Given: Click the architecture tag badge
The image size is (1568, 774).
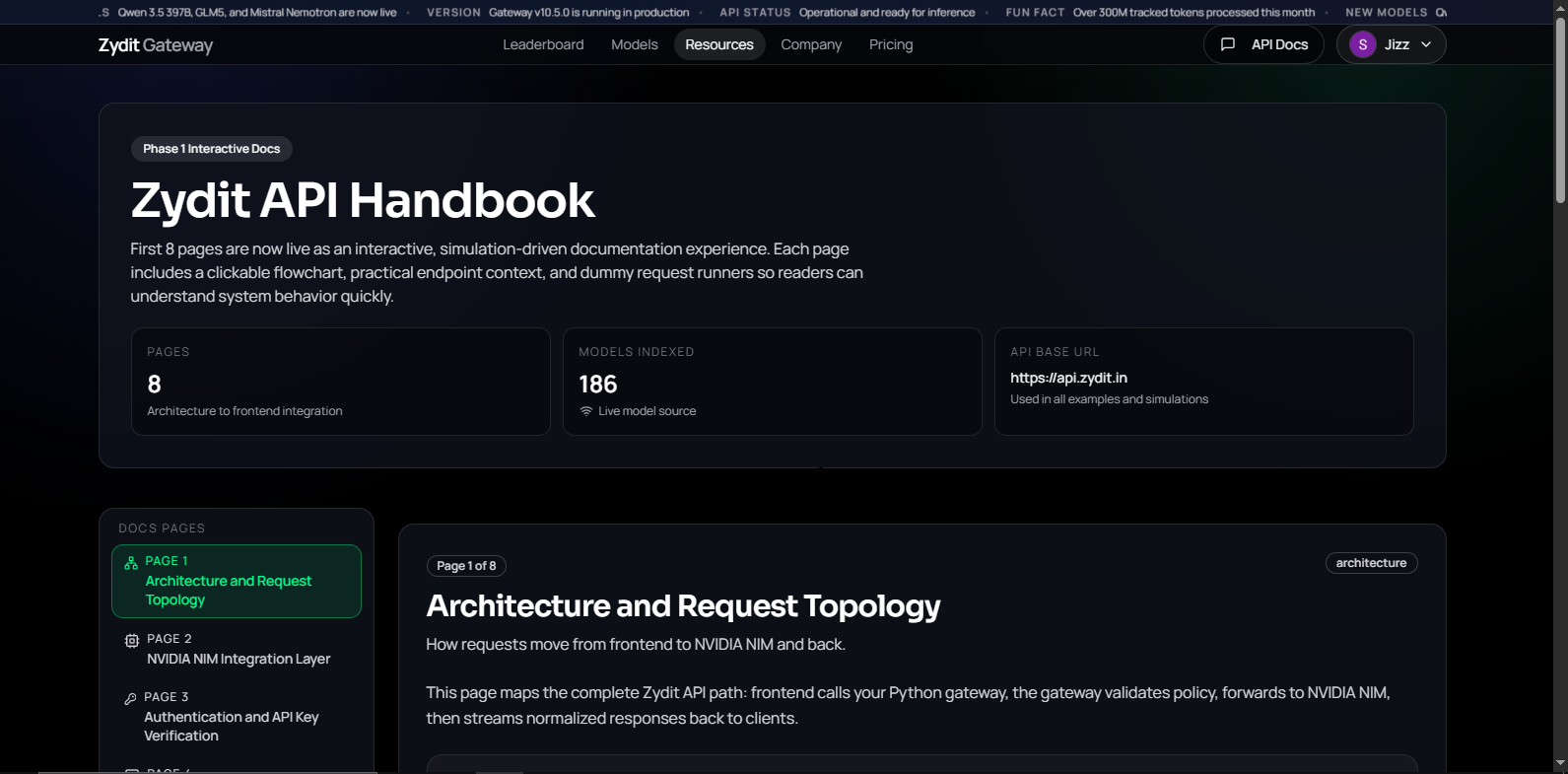Looking at the screenshot, I should click(x=1371, y=563).
